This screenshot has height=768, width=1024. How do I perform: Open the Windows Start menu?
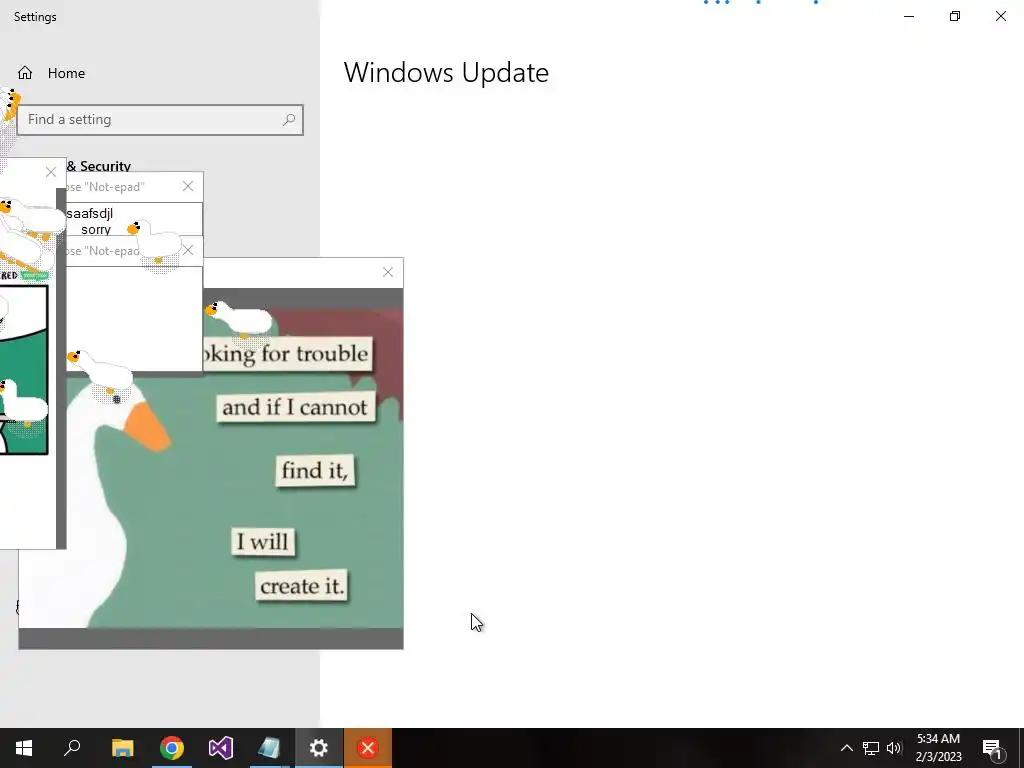[24, 748]
